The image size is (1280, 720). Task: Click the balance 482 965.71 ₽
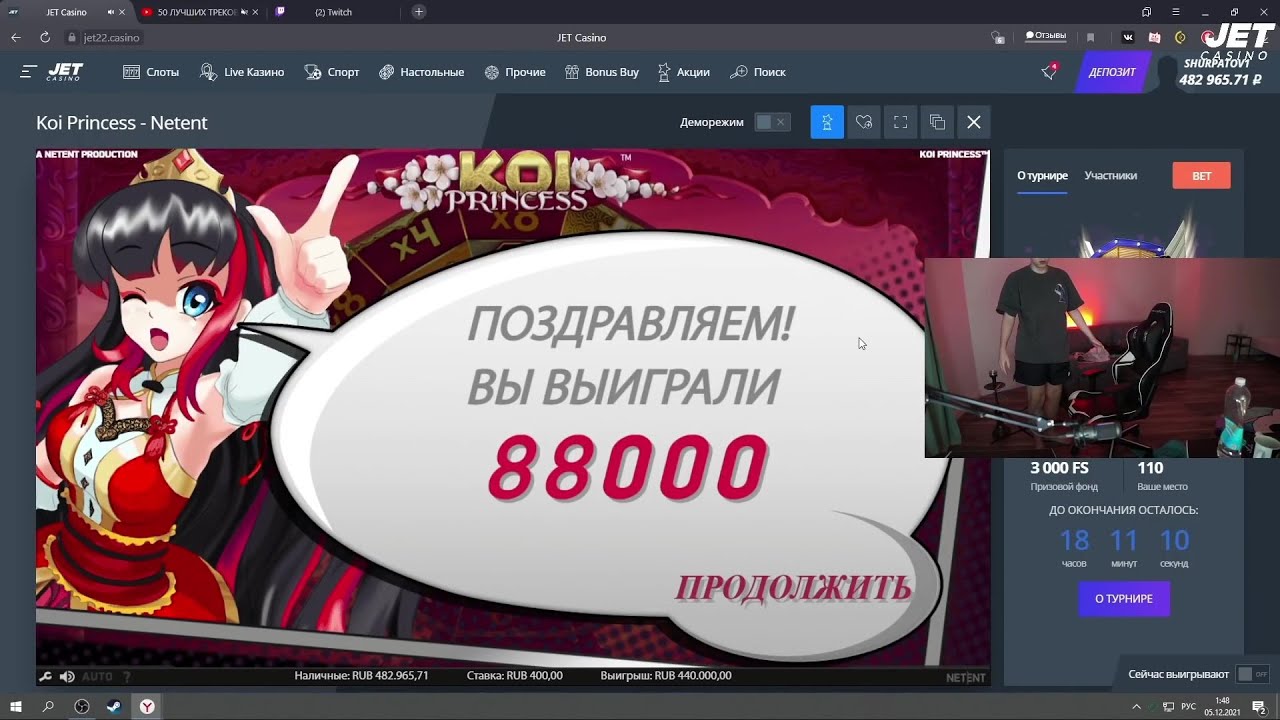[x=1220, y=80]
